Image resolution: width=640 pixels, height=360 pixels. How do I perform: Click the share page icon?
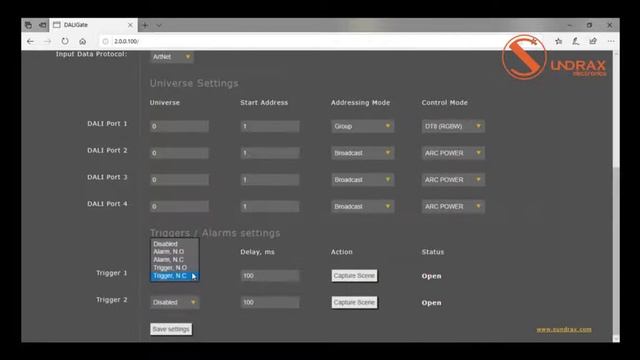pyautogui.click(x=593, y=41)
